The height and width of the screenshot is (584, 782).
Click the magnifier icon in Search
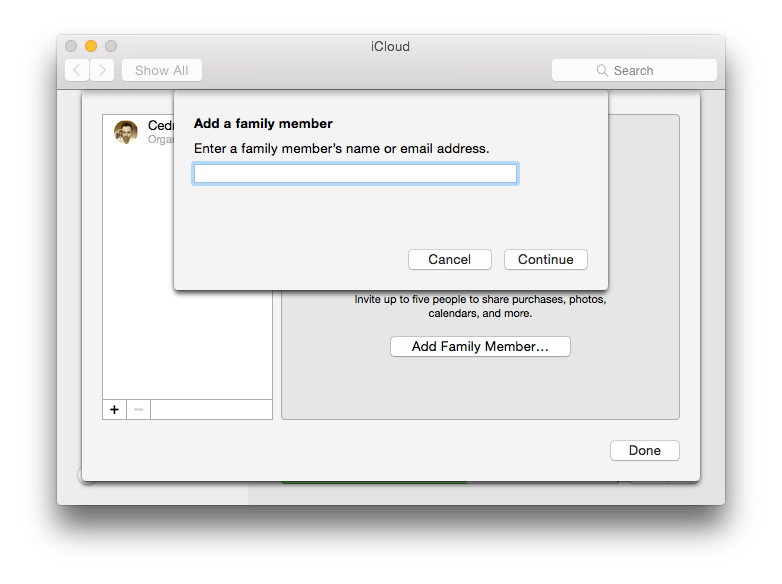(x=602, y=70)
